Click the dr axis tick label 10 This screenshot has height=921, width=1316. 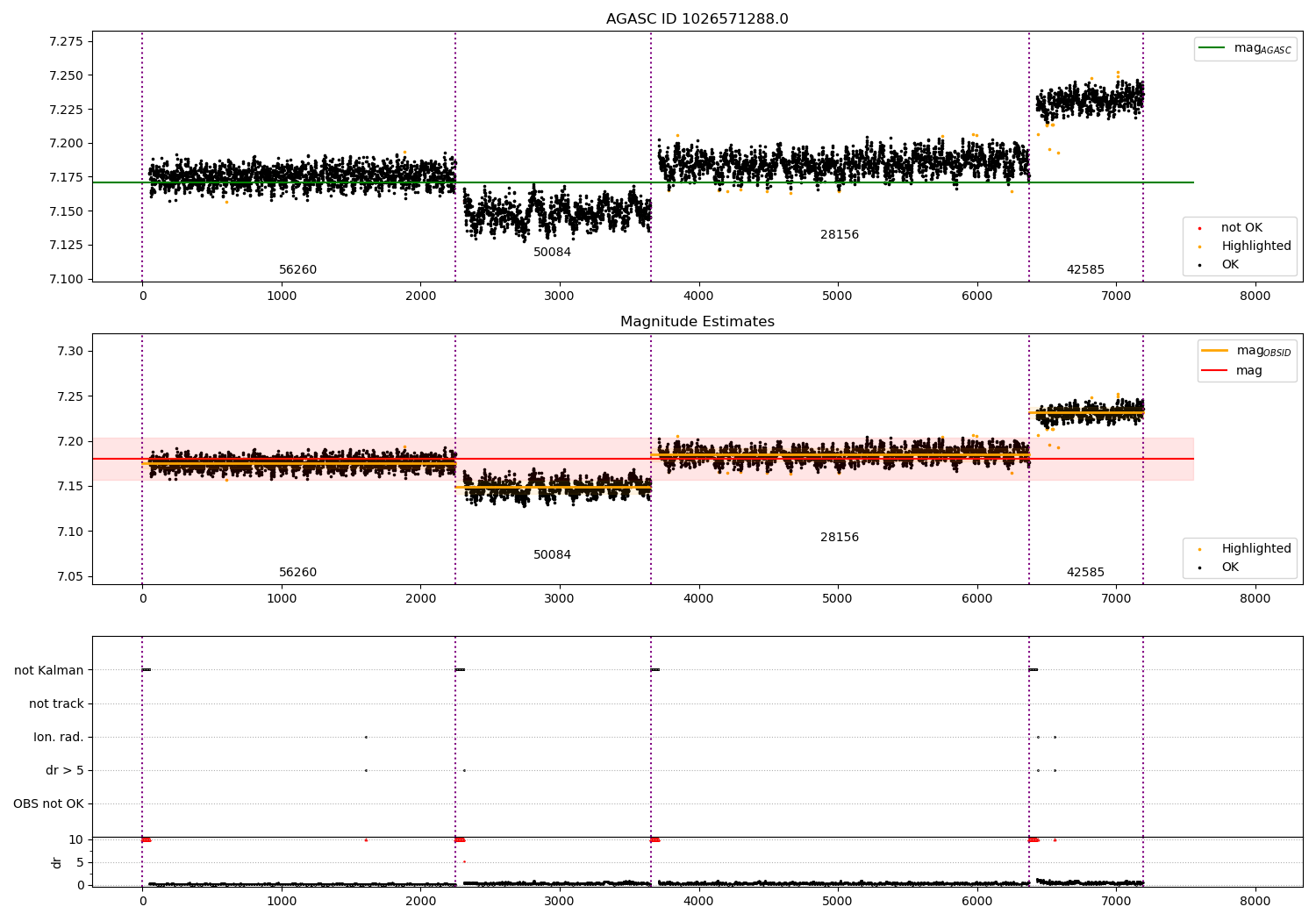click(76, 840)
